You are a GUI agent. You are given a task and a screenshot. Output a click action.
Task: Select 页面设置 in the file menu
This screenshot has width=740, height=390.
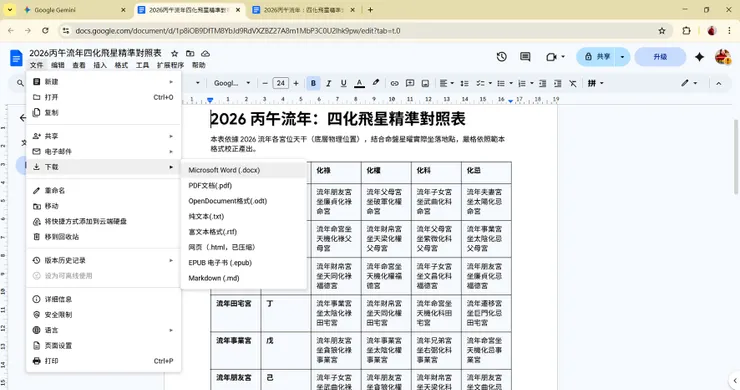[103, 346]
